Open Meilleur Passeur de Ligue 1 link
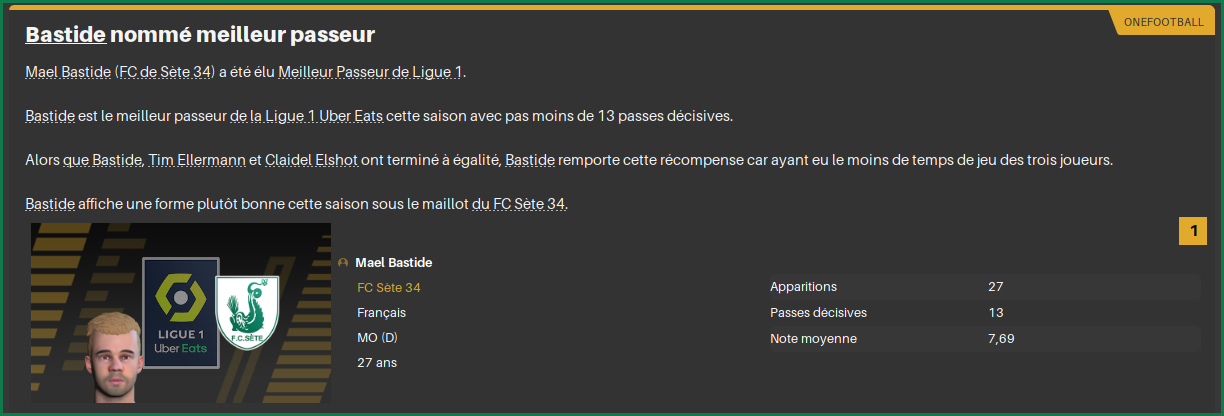The width and height of the screenshot is (1224, 416). (x=371, y=73)
